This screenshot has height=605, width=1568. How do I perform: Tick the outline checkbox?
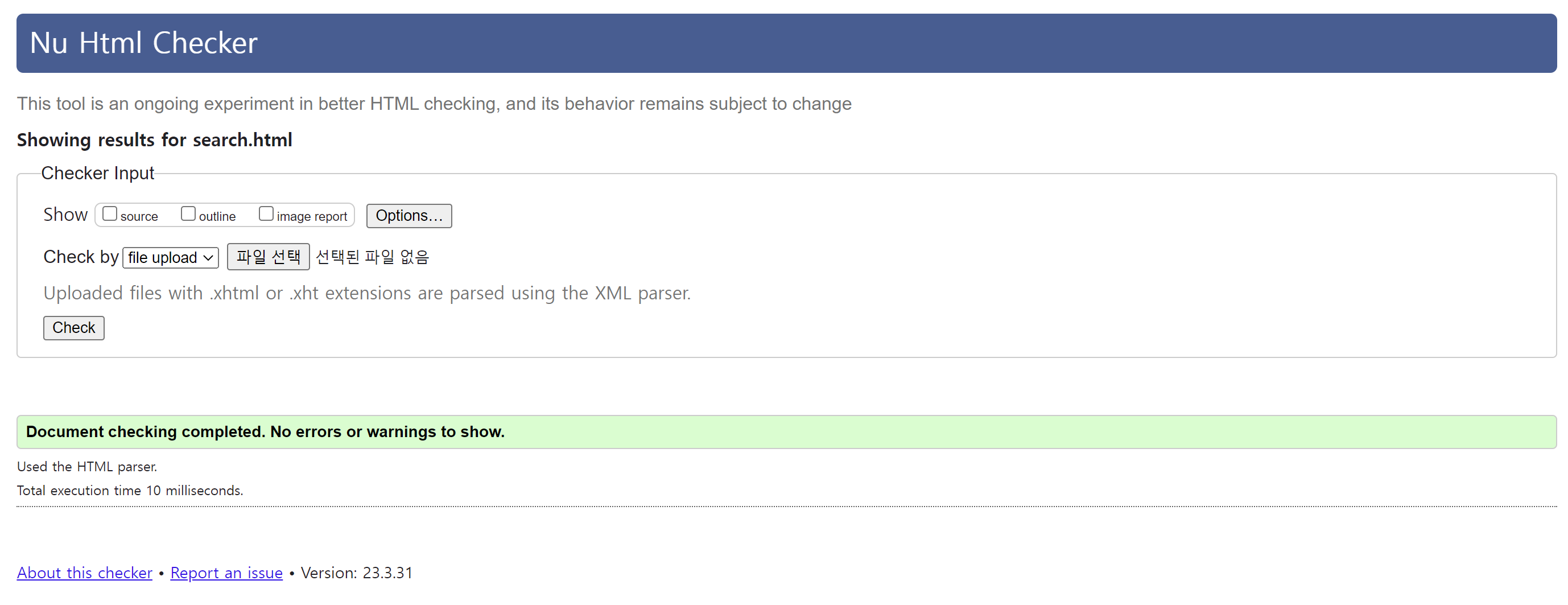(x=188, y=213)
